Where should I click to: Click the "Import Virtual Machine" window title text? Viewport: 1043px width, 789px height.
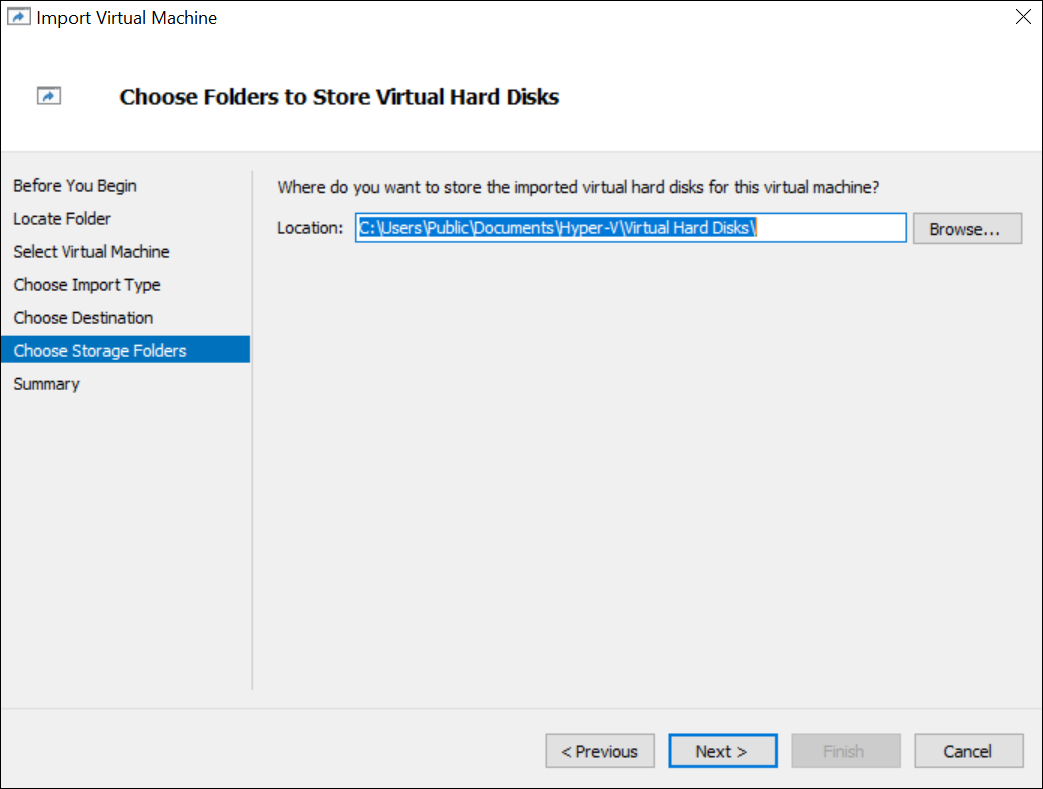pyautogui.click(x=127, y=18)
